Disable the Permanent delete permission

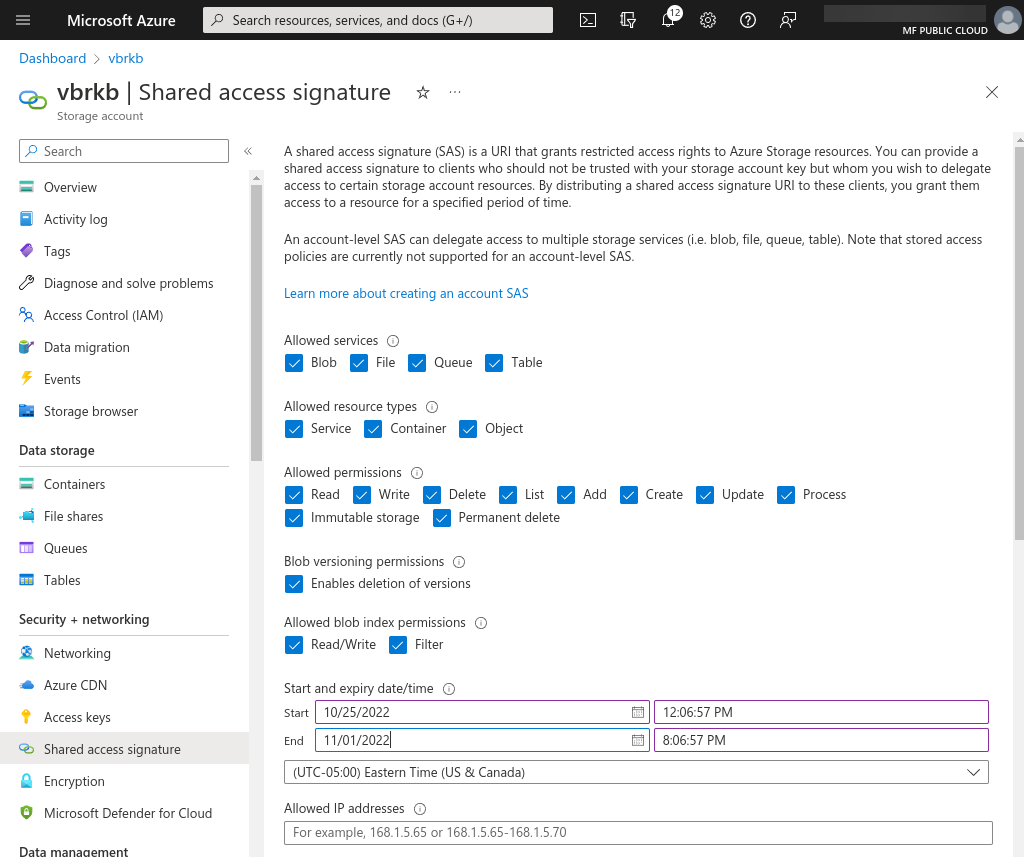441,519
